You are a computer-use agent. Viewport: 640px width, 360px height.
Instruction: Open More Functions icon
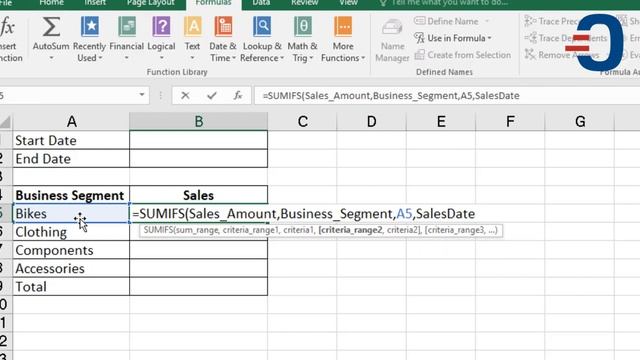point(343,28)
